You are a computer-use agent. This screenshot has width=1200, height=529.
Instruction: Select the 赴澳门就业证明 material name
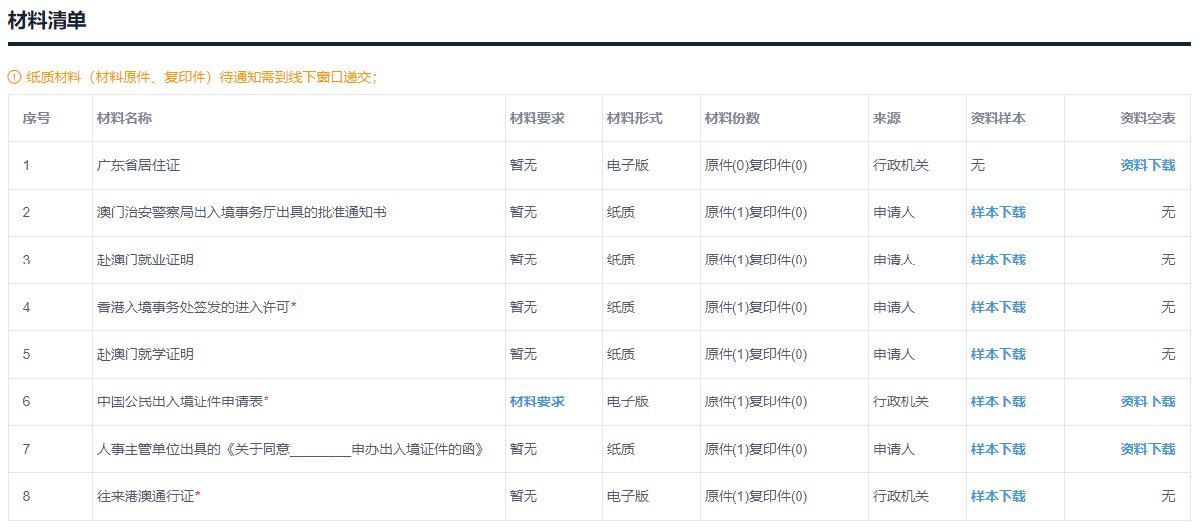[x=145, y=260]
